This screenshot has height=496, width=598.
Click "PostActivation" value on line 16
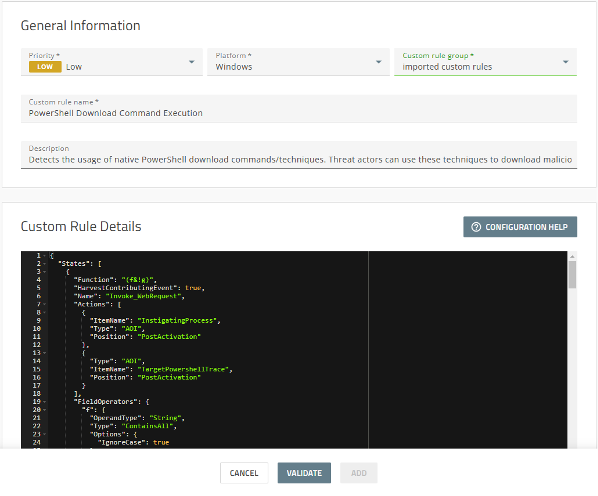(169, 377)
